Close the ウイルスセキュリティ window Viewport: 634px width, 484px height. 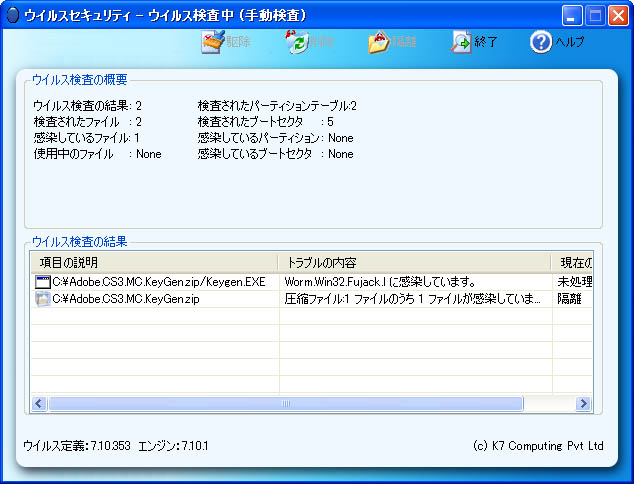click(619, 16)
